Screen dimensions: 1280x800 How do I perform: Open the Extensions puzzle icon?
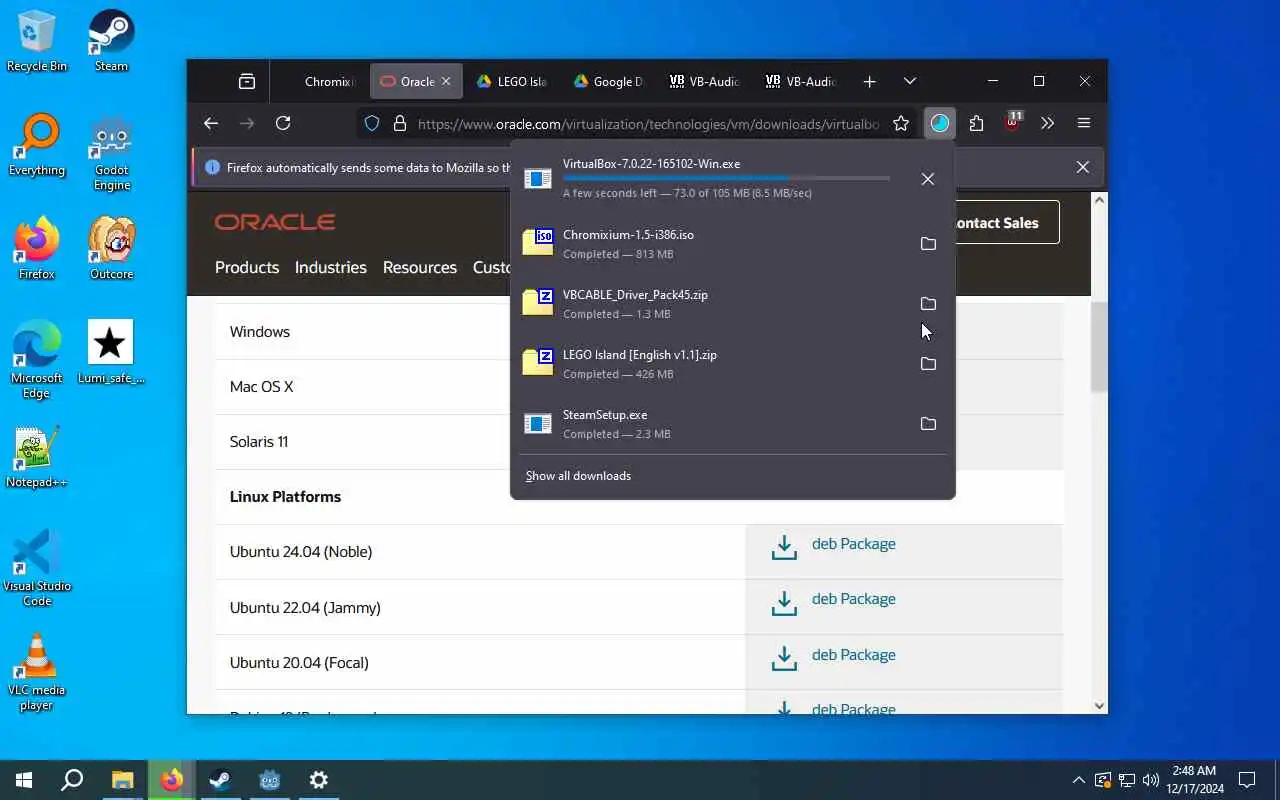pos(976,123)
